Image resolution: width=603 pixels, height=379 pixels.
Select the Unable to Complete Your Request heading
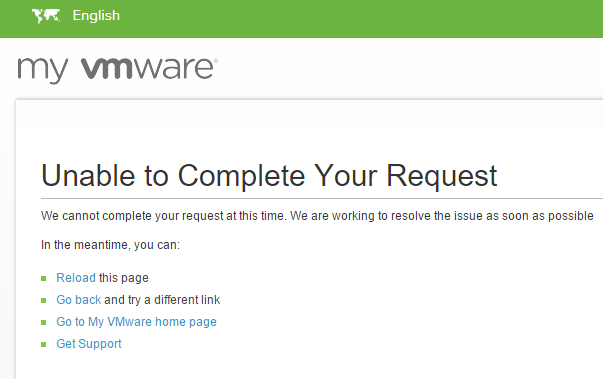pos(269,176)
